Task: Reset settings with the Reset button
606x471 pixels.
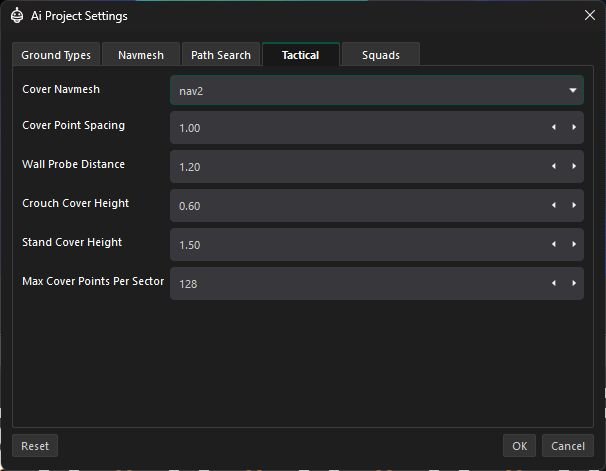Action: click(35, 446)
